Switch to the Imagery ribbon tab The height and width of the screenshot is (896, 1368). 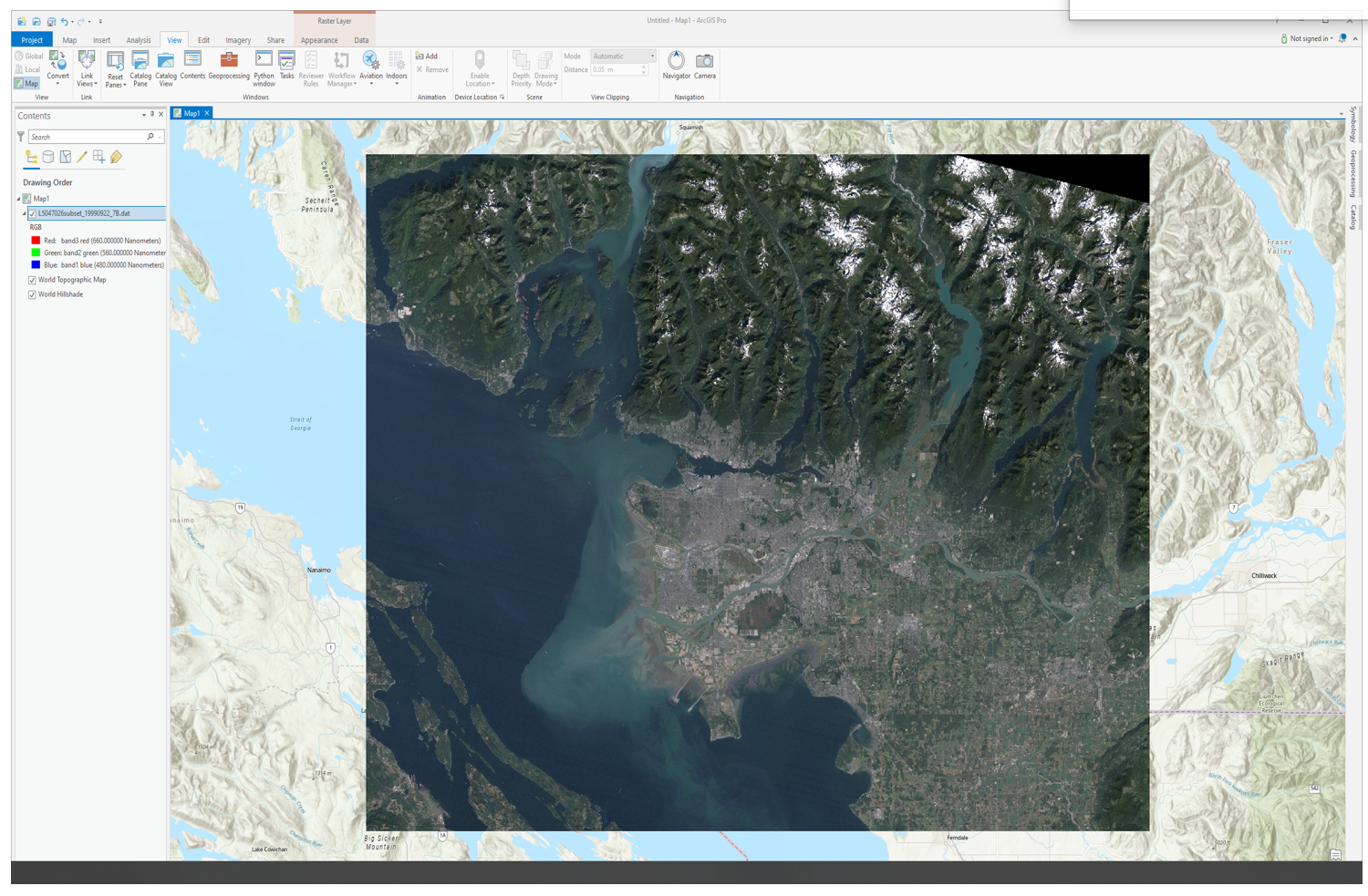[237, 40]
